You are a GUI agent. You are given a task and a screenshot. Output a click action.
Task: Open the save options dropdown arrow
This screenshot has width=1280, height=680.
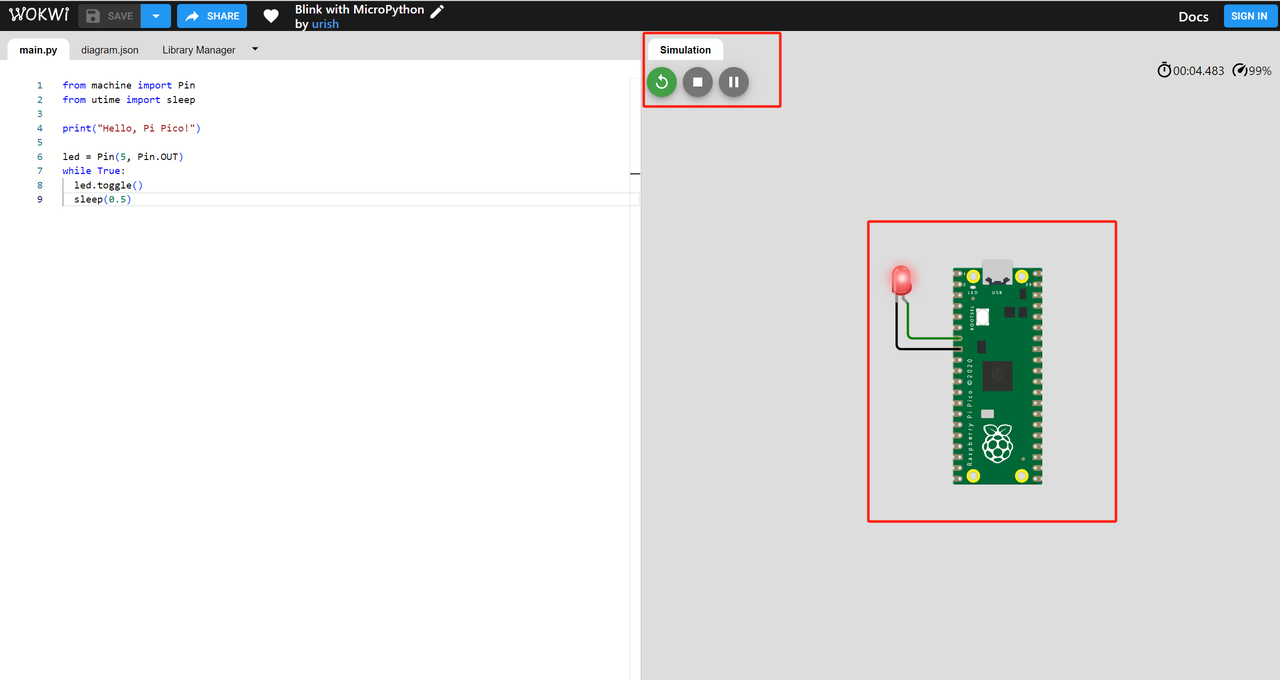156,16
